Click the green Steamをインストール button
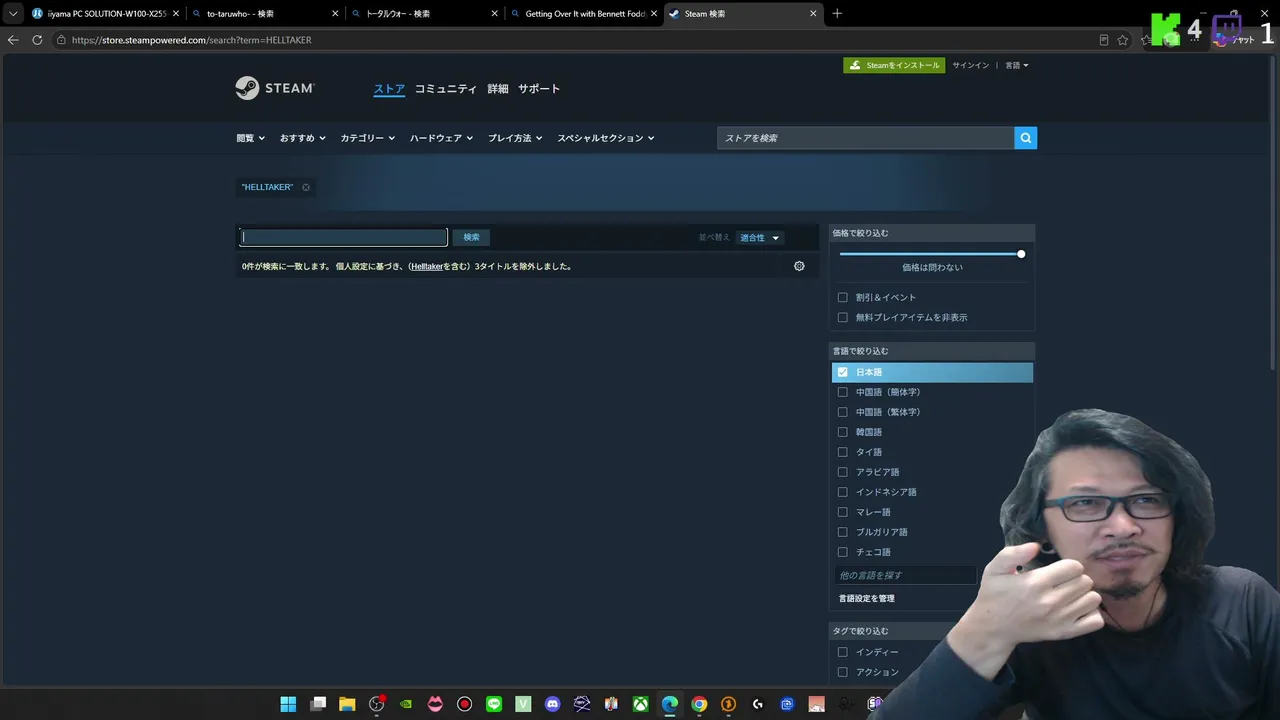1280x720 pixels. (894, 65)
